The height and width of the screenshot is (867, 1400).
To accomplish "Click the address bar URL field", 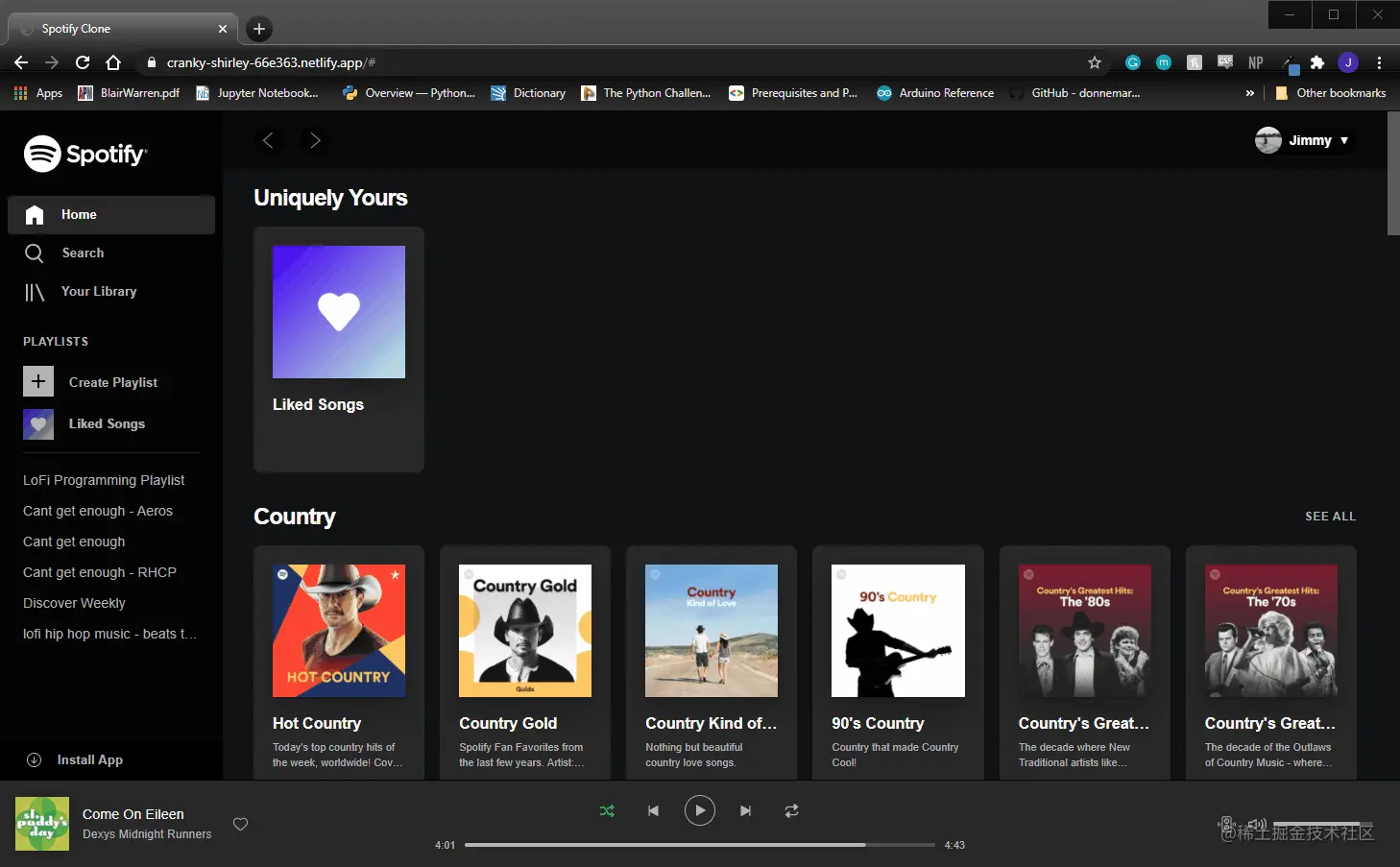I will coord(624,62).
